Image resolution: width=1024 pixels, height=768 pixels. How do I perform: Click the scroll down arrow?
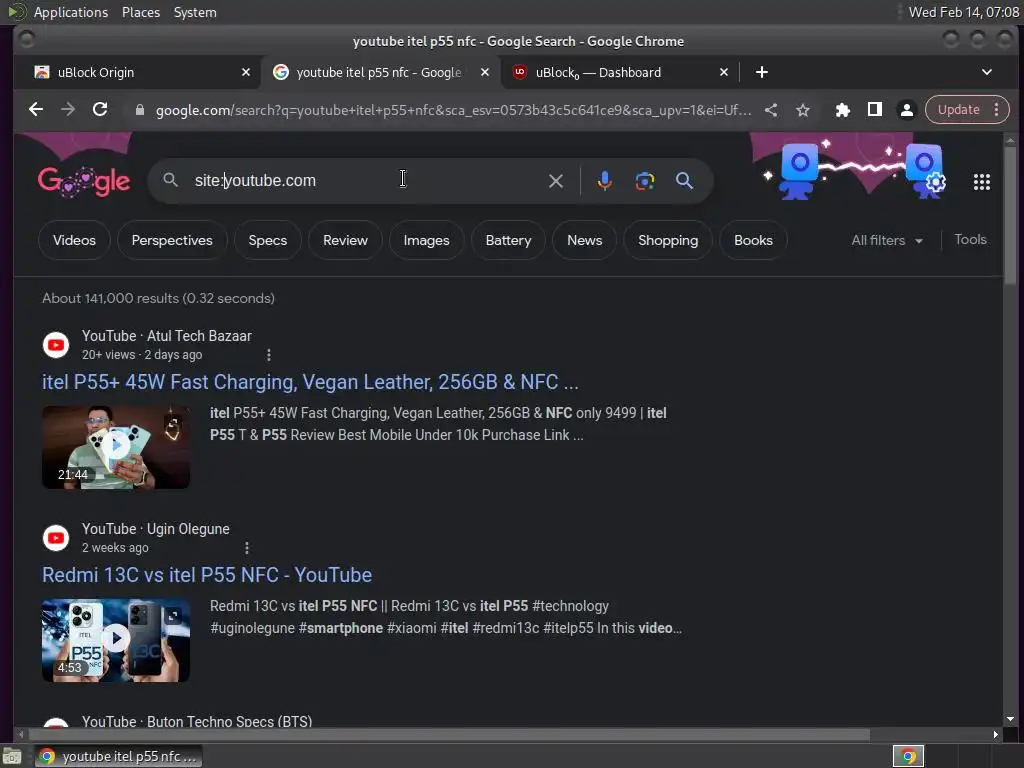[x=1010, y=719]
